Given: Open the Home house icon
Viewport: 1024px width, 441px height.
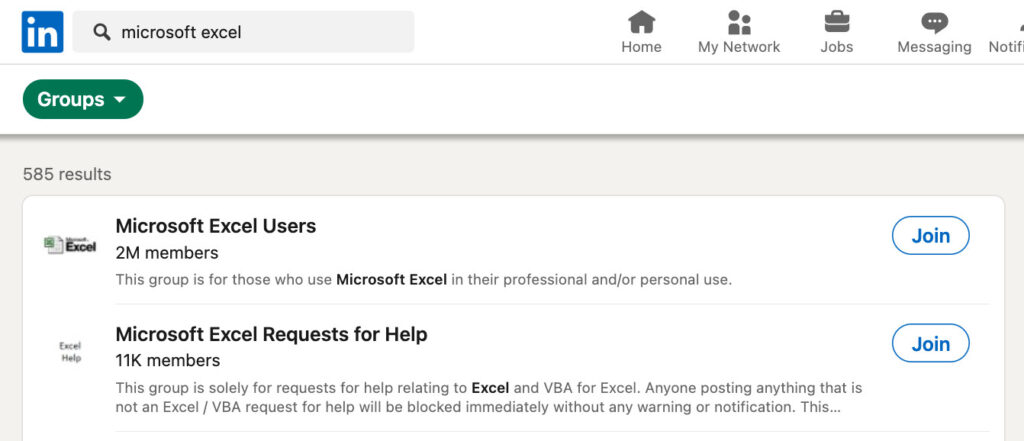Looking at the screenshot, I should point(641,22).
